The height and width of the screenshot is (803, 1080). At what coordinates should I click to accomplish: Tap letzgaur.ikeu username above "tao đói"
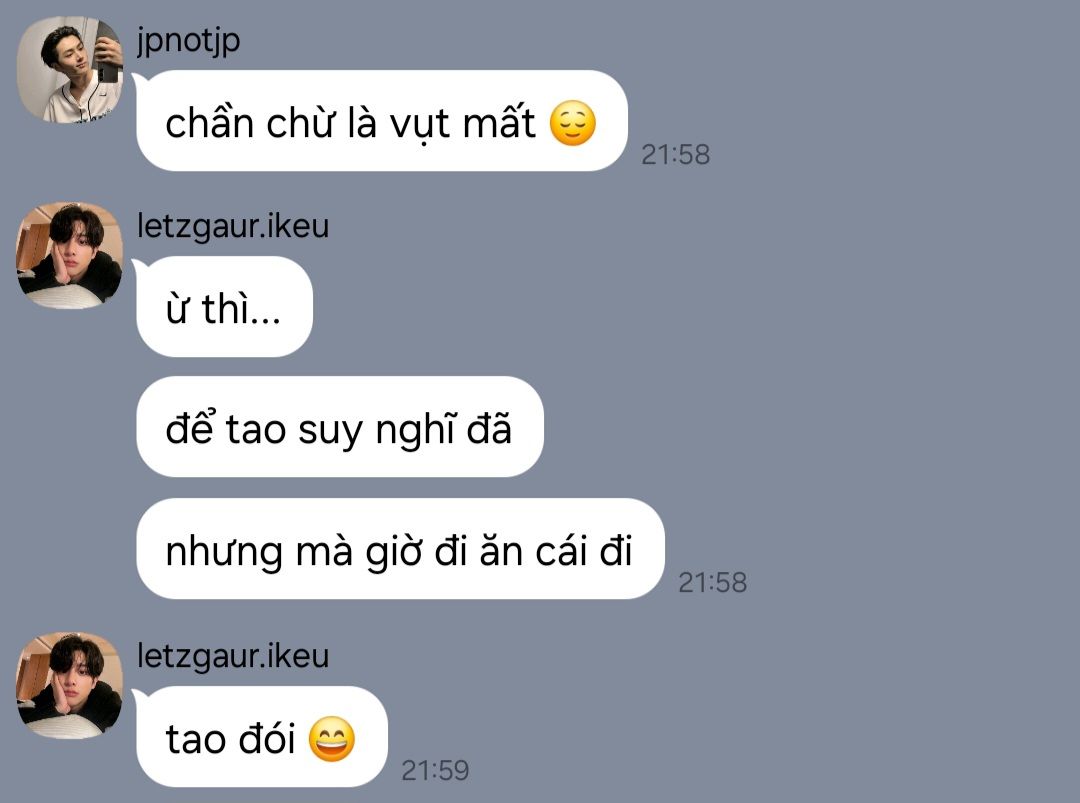tap(233, 656)
